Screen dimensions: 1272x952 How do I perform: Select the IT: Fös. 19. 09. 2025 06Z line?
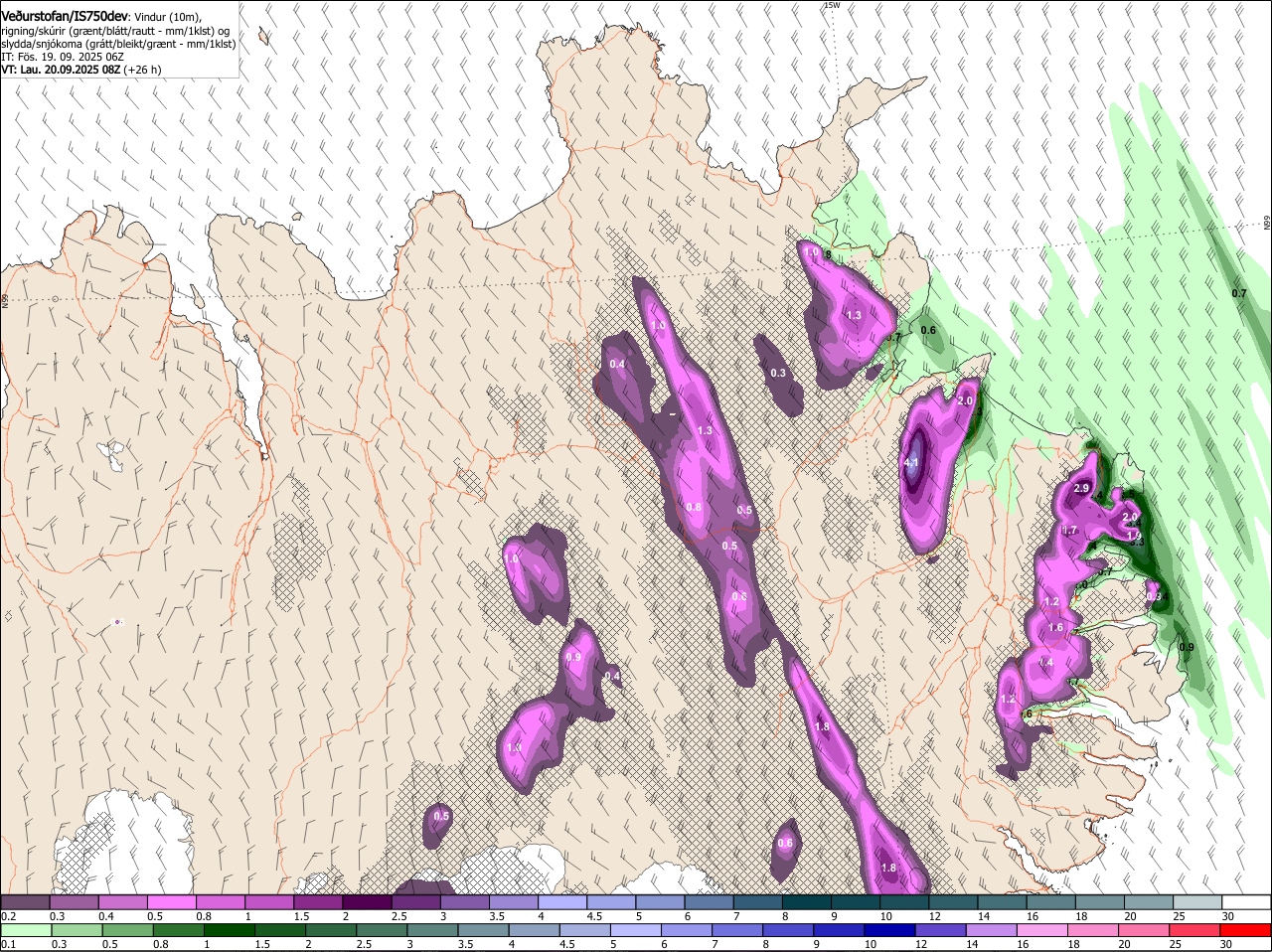tap(62, 57)
